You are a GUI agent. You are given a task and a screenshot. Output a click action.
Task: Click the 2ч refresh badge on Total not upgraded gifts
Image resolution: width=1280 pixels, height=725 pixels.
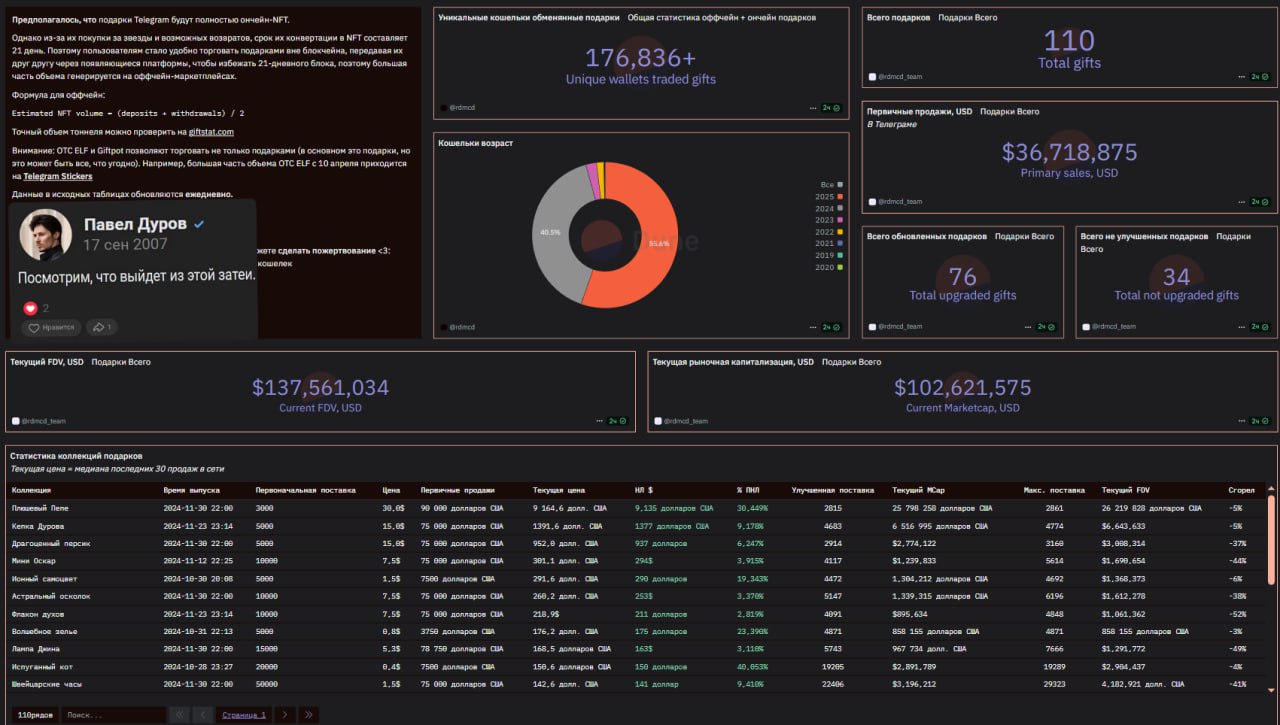click(x=1260, y=326)
